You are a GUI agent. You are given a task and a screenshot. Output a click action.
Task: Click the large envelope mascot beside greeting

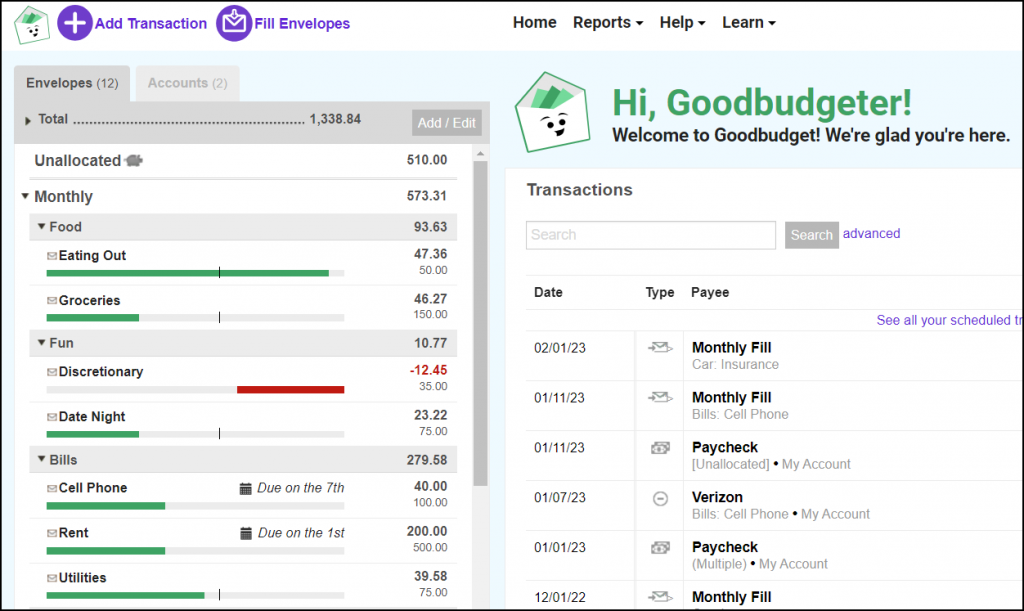click(x=552, y=112)
